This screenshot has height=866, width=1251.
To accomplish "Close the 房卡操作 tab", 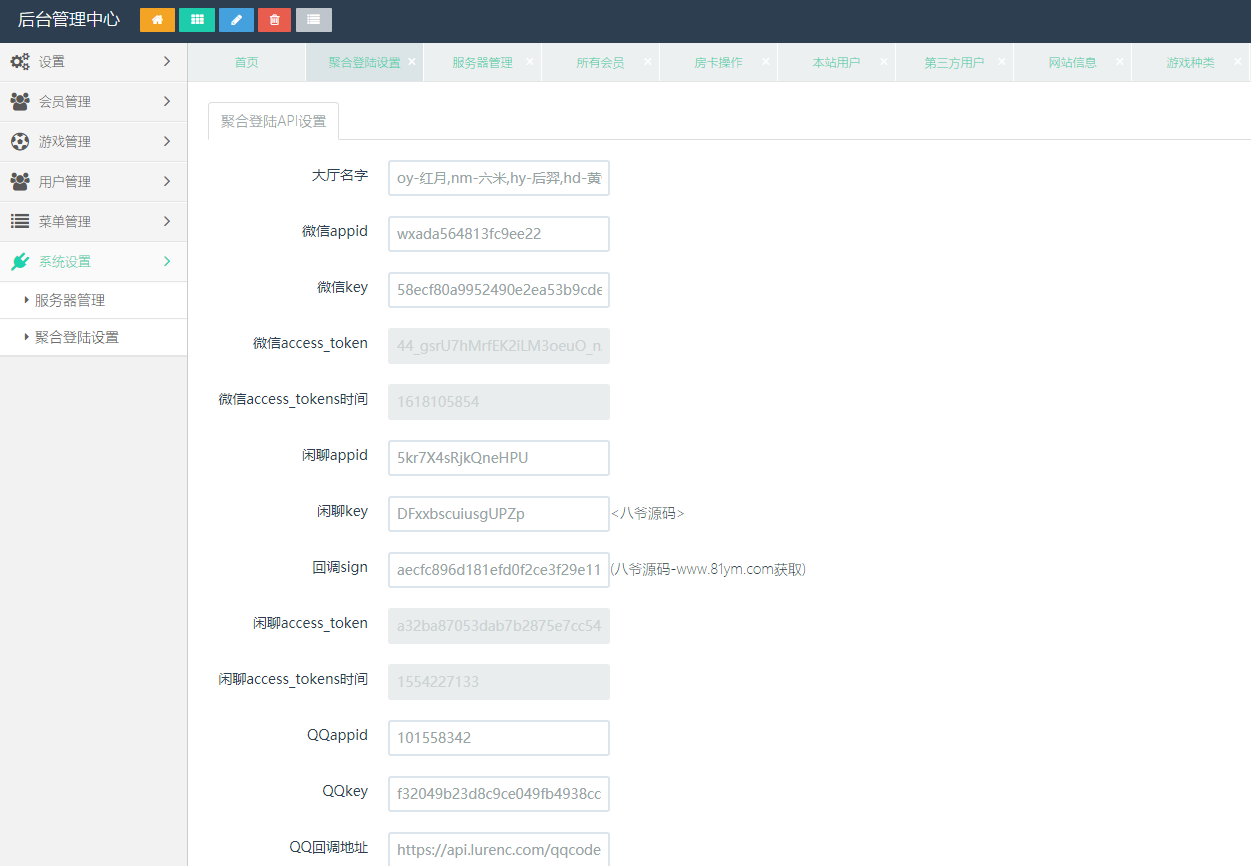I will tap(766, 62).
